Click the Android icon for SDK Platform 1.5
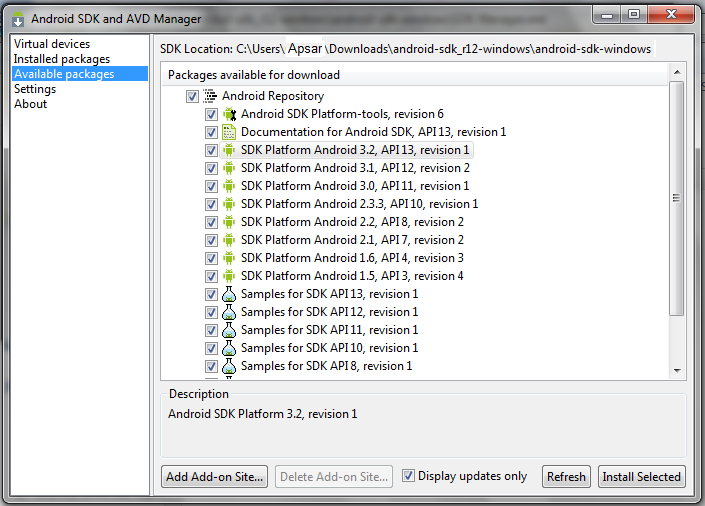The image size is (705, 506). (229, 276)
